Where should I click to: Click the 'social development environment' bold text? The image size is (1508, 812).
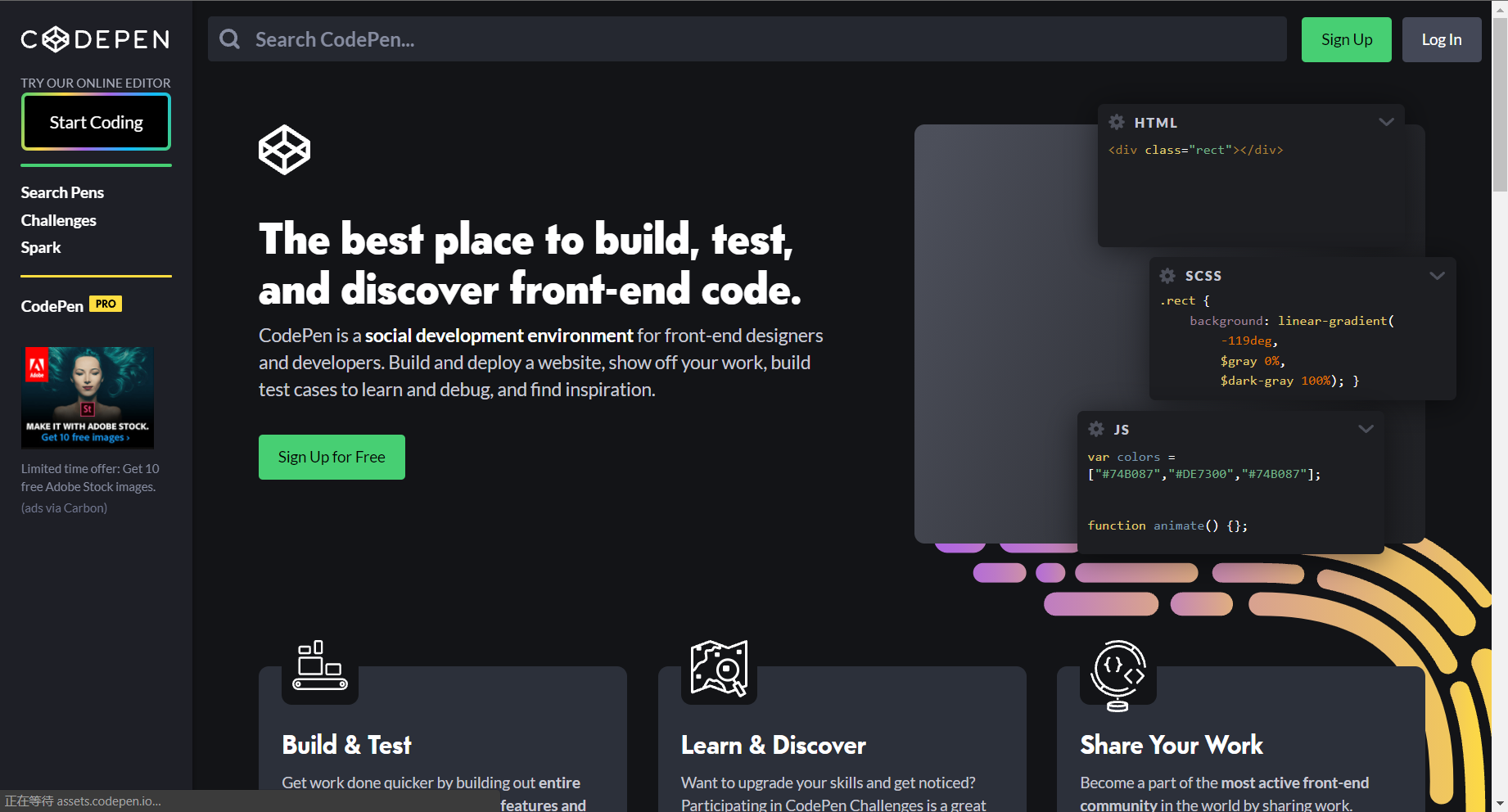pos(499,336)
